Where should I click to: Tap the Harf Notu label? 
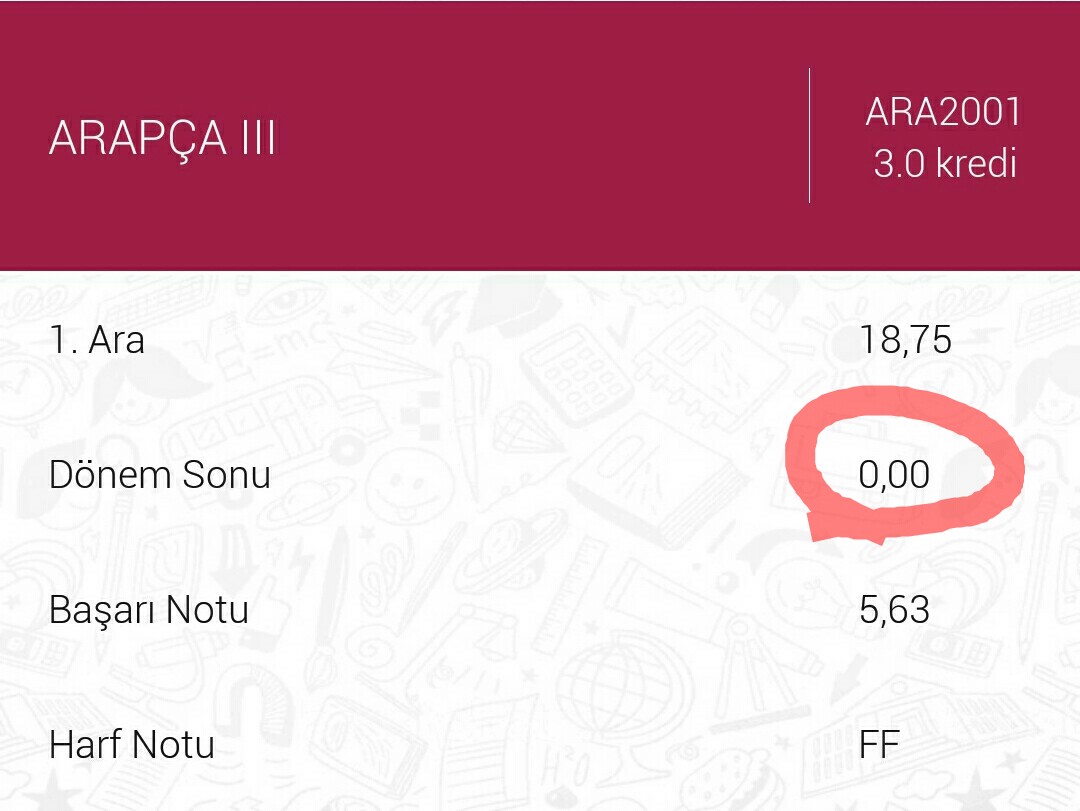point(132,744)
